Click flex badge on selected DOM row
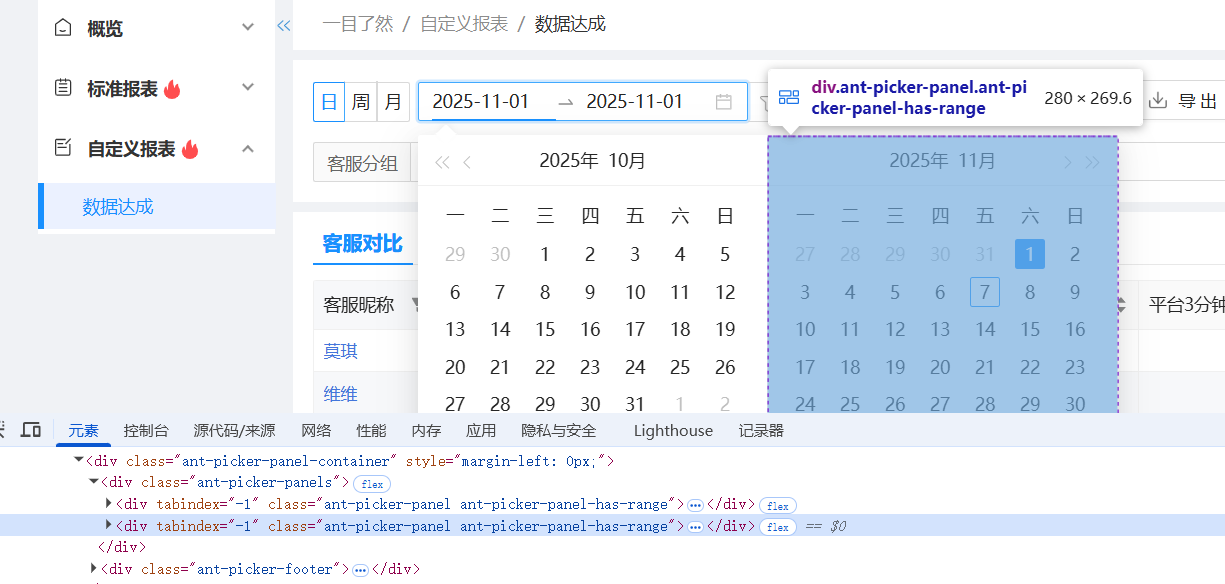Screen dimensions: 1225x584 pos(778,527)
